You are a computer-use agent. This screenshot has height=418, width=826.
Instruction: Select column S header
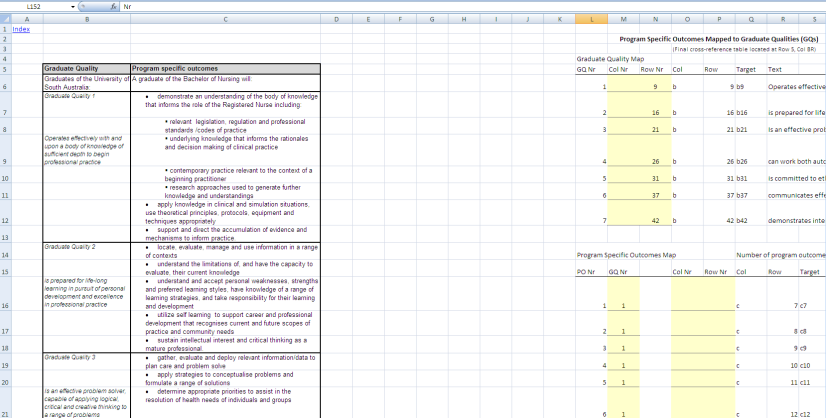(x=814, y=20)
